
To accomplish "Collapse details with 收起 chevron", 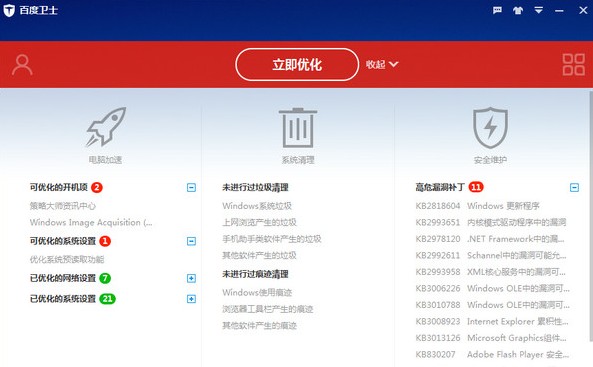I will 382,64.
